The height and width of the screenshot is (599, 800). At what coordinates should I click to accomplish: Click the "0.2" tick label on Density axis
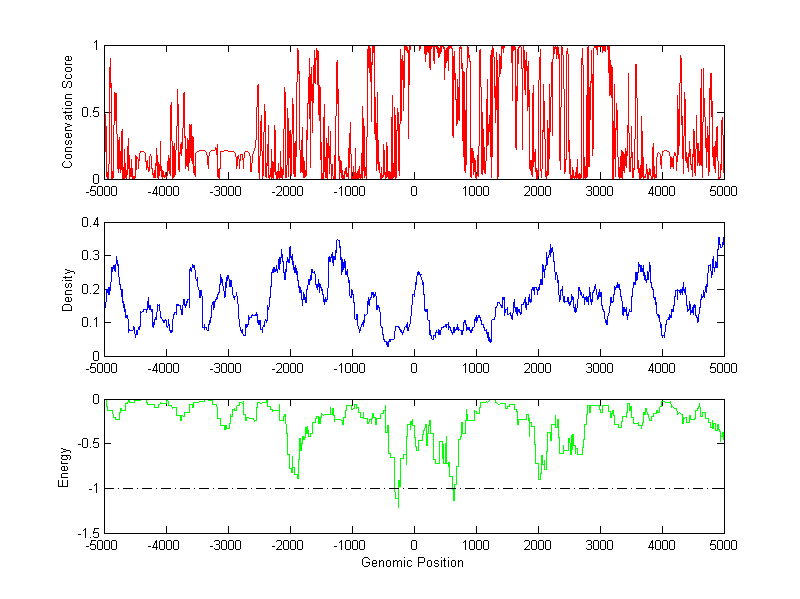click(89, 289)
